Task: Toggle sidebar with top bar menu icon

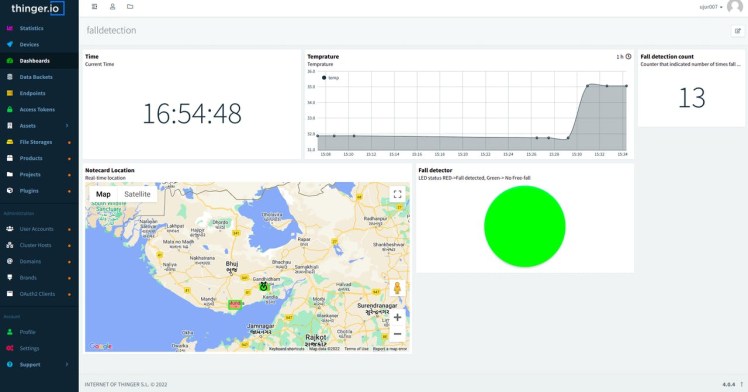Action: click(94, 7)
